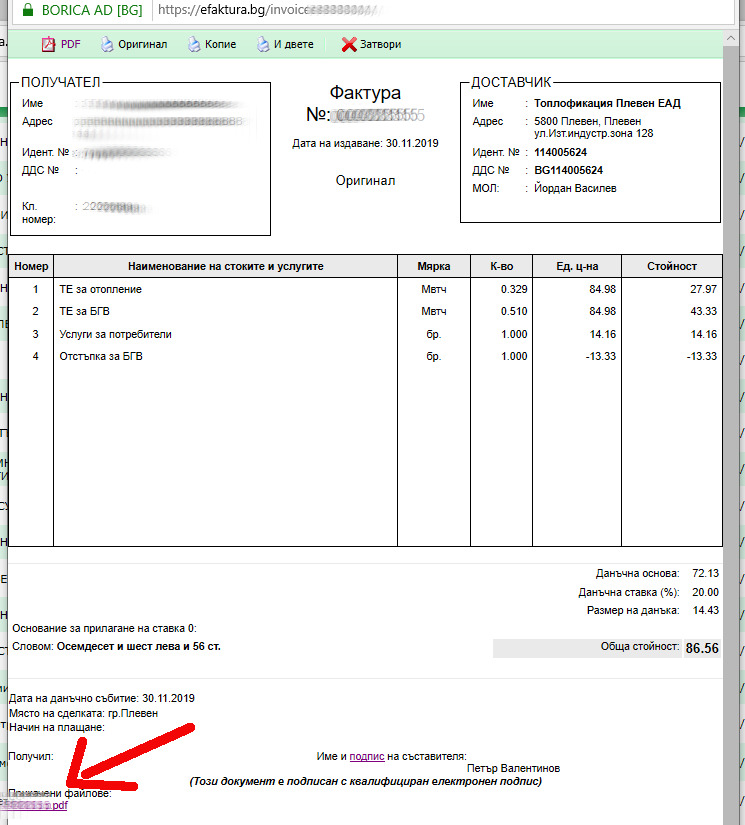The image size is (745, 825).
Task: Select the 'ТЕ за отопление' row text
Action: tap(100, 289)
